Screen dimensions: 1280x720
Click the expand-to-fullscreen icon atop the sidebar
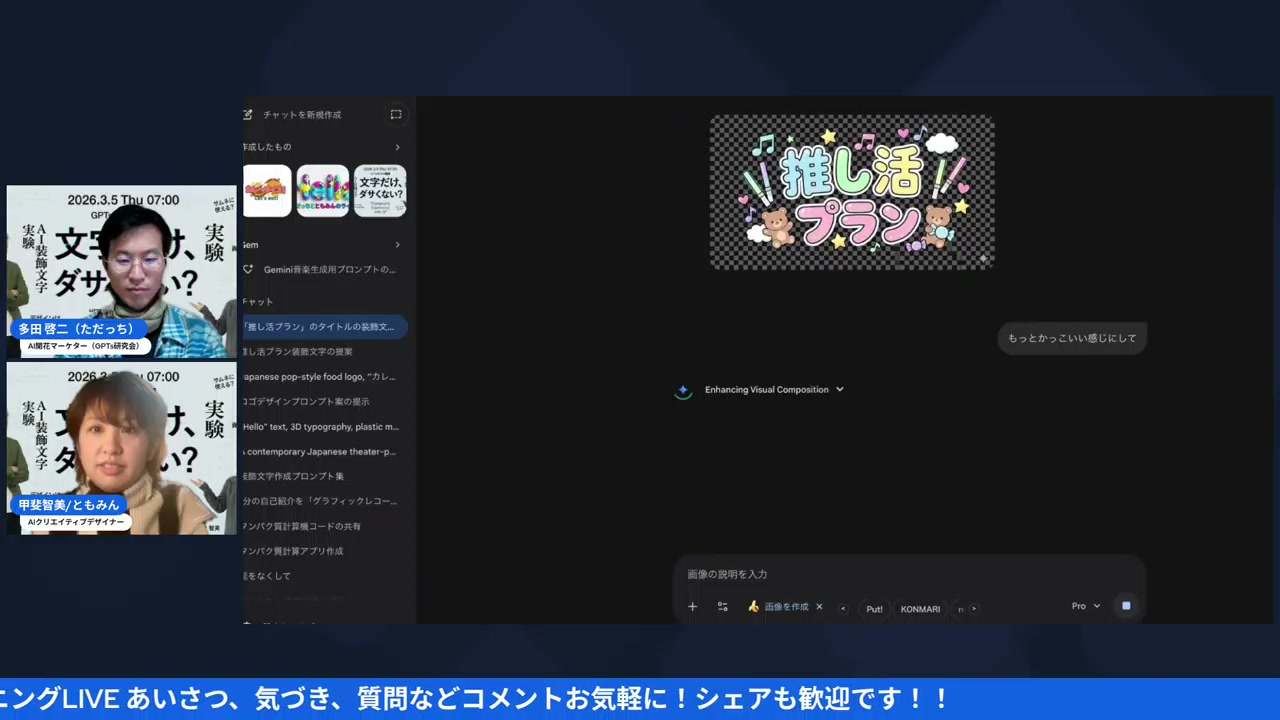point(396,115)
